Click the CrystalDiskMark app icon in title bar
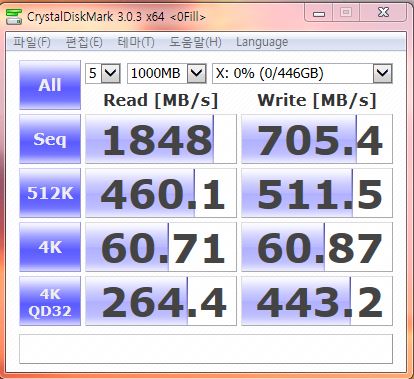This screenshot has width=414, height=379. pyautogui.click(x=14, y=16)
